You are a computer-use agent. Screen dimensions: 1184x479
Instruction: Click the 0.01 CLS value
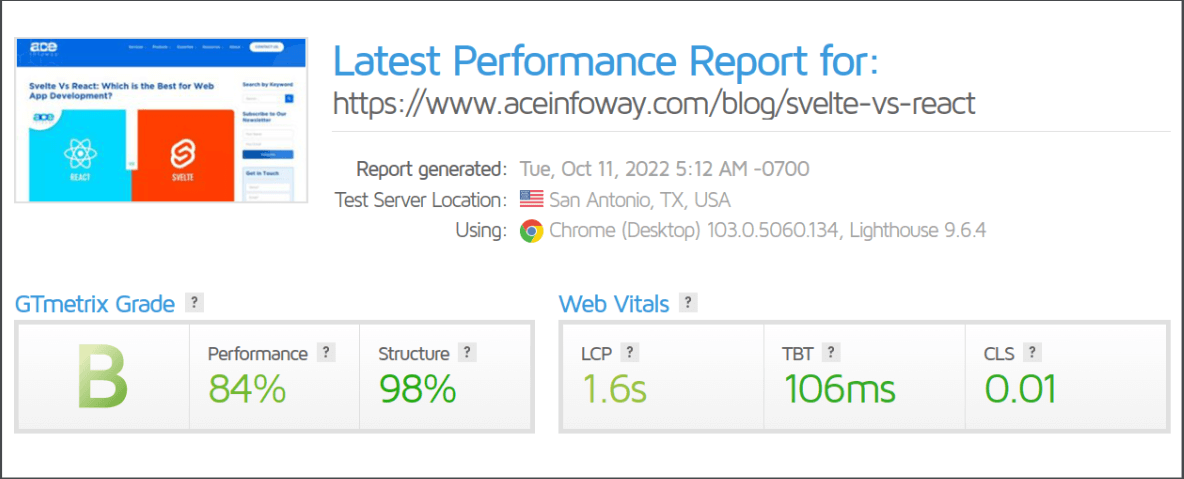[x=1019, y=388]
